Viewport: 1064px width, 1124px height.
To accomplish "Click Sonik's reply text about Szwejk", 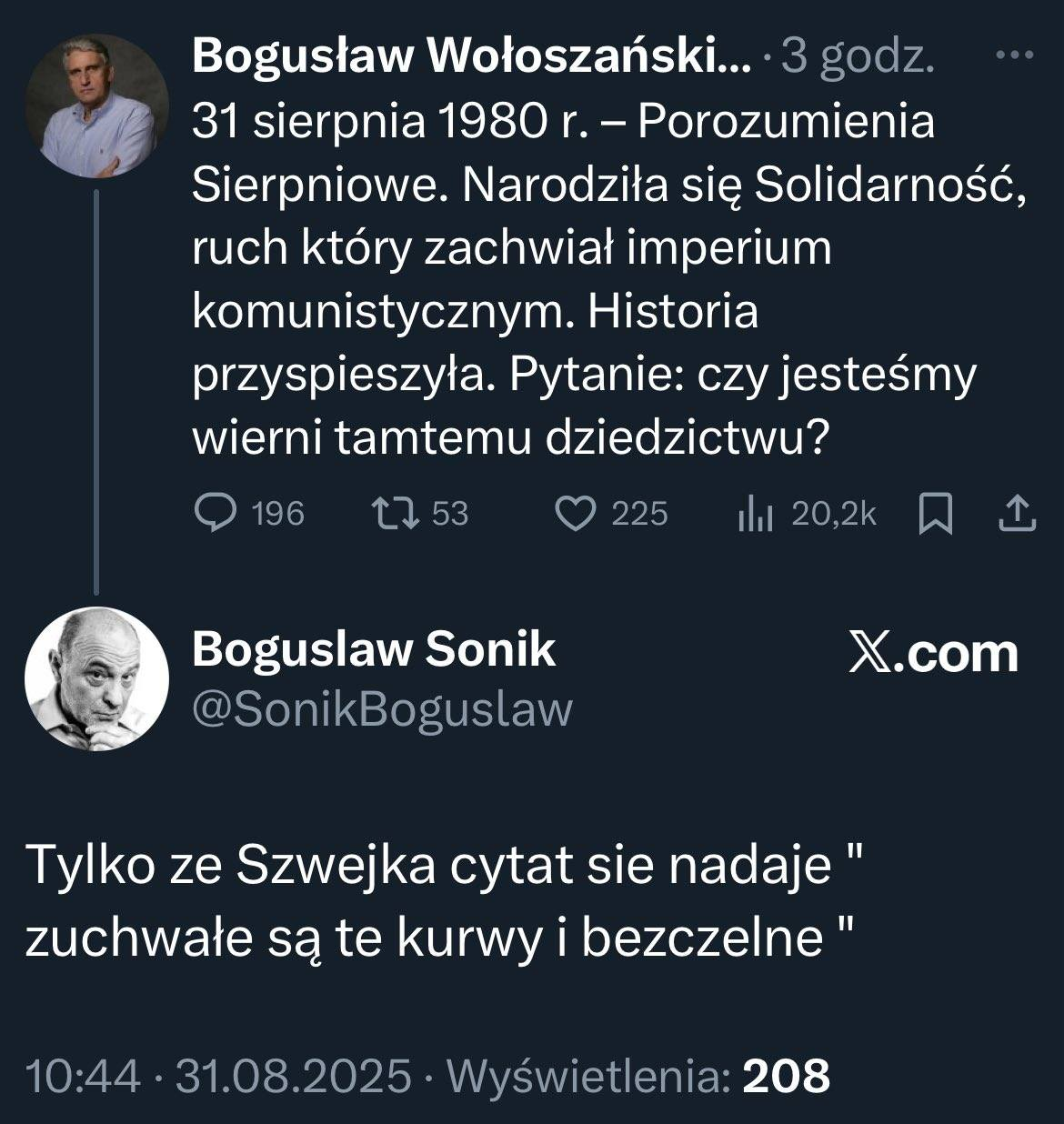I will coord(441,900).
